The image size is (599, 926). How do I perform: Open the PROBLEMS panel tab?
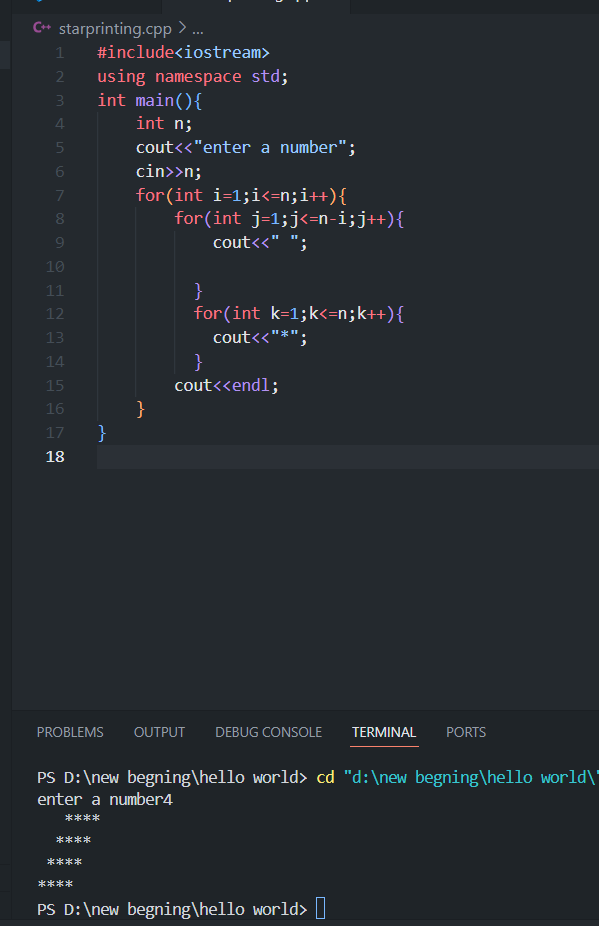[x=70, y=732]
